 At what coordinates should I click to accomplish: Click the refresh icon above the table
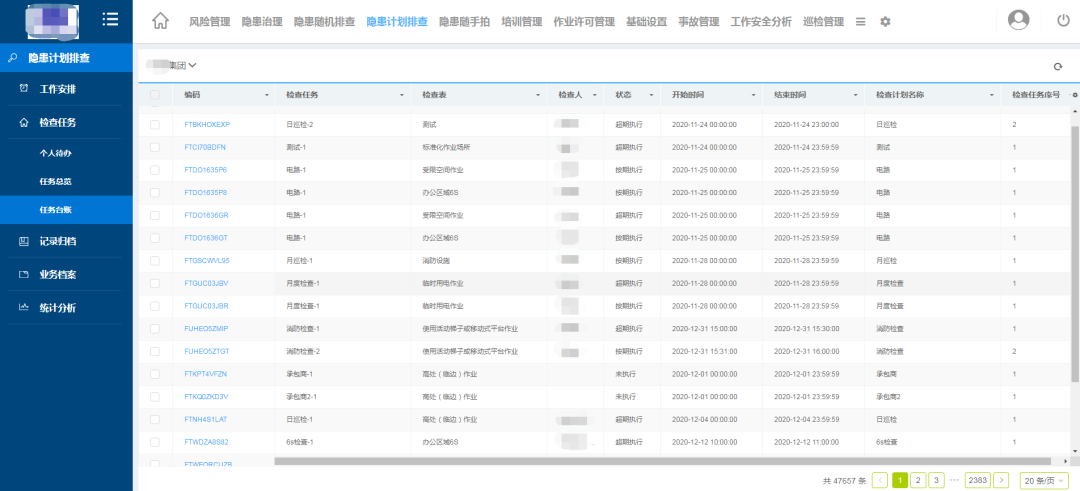(1058, 66)
